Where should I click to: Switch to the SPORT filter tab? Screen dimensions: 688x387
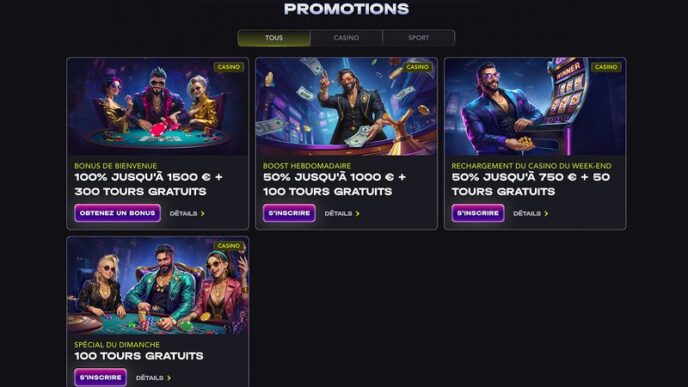pyautogui.click(x=419, y=38)
